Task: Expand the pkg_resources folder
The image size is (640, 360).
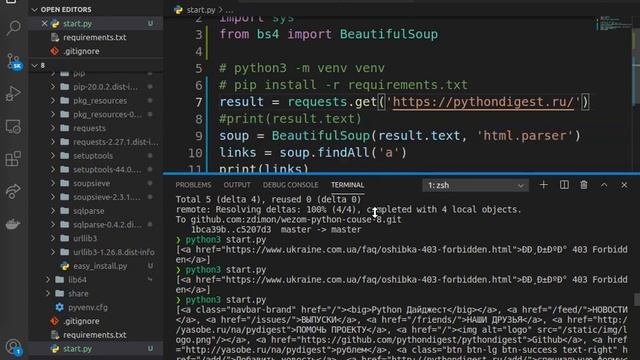Action: (x=53, y=100)
